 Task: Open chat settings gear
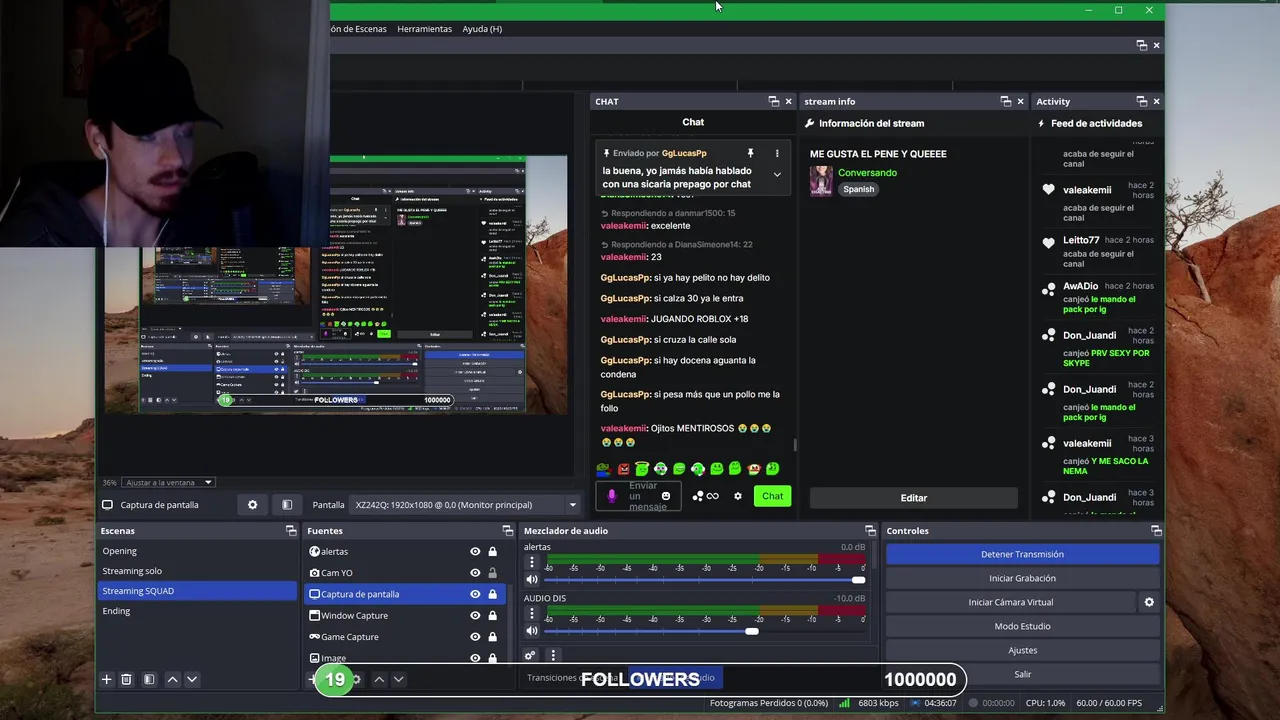[738, 496]
